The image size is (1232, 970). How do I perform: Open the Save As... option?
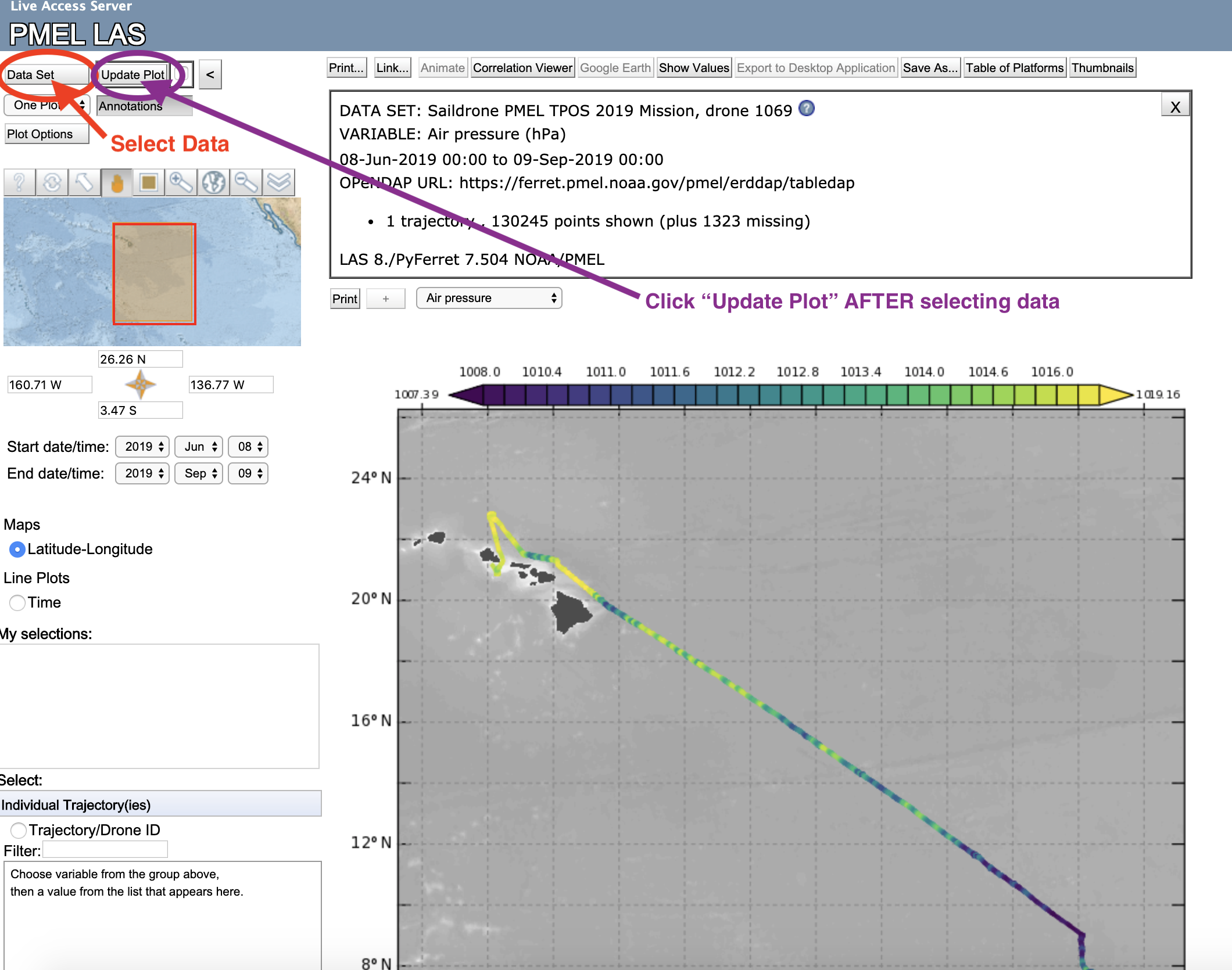pos(930,68)
